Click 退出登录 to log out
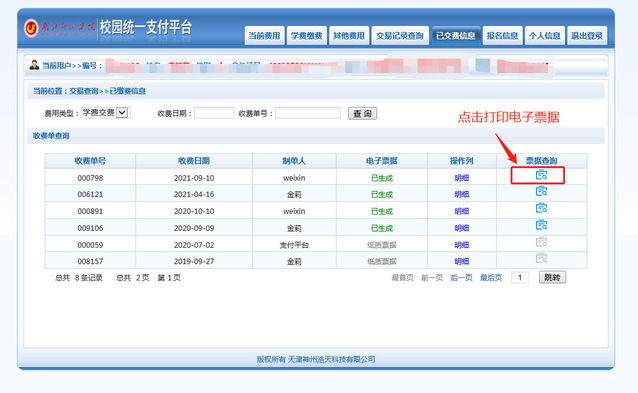This screenshot has height=393, width=638. point(587,36)
